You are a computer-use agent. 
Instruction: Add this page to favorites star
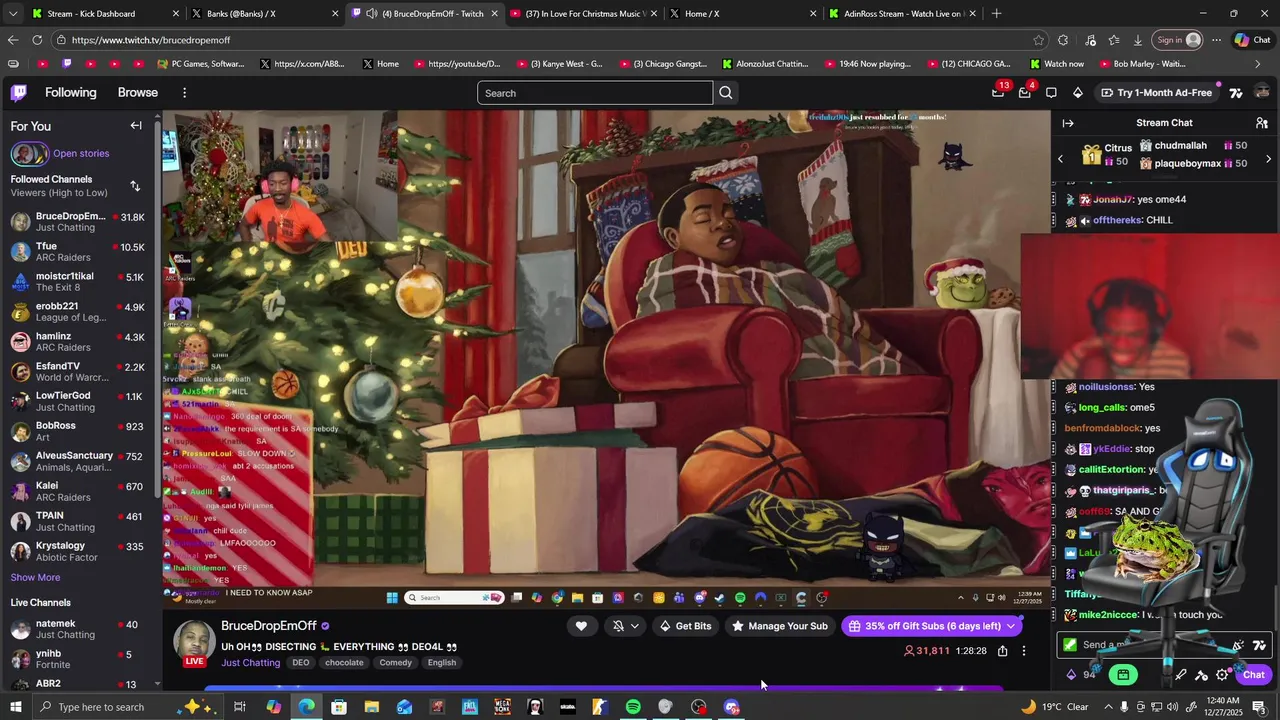[1039, 40]
